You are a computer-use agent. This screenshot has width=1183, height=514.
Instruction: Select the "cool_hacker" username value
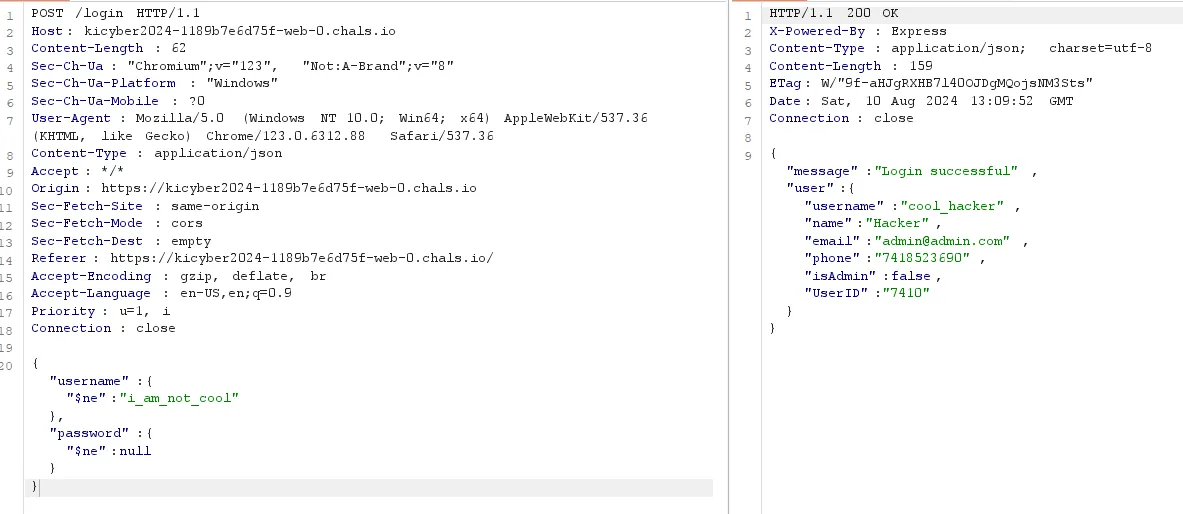953,205
